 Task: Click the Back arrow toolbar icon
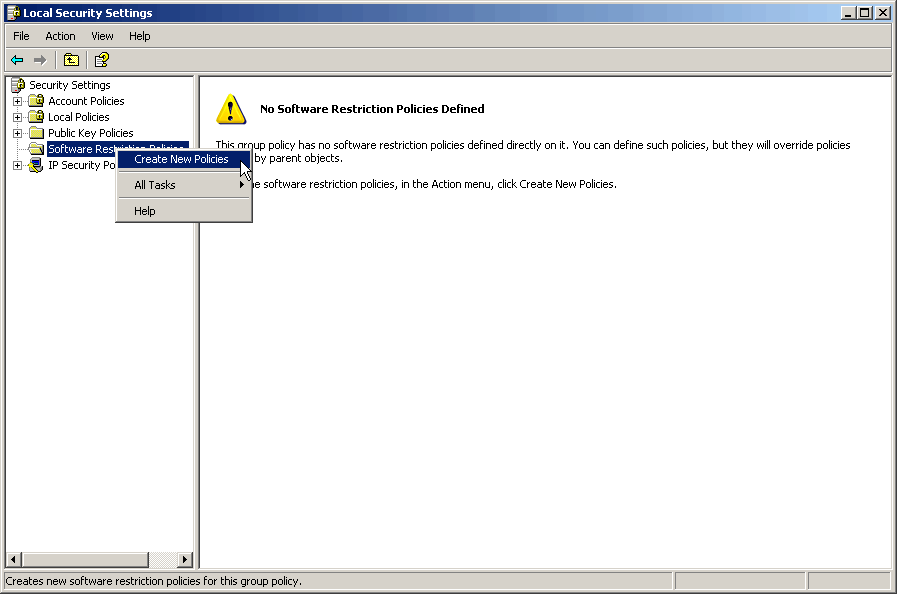coord(17,60)
